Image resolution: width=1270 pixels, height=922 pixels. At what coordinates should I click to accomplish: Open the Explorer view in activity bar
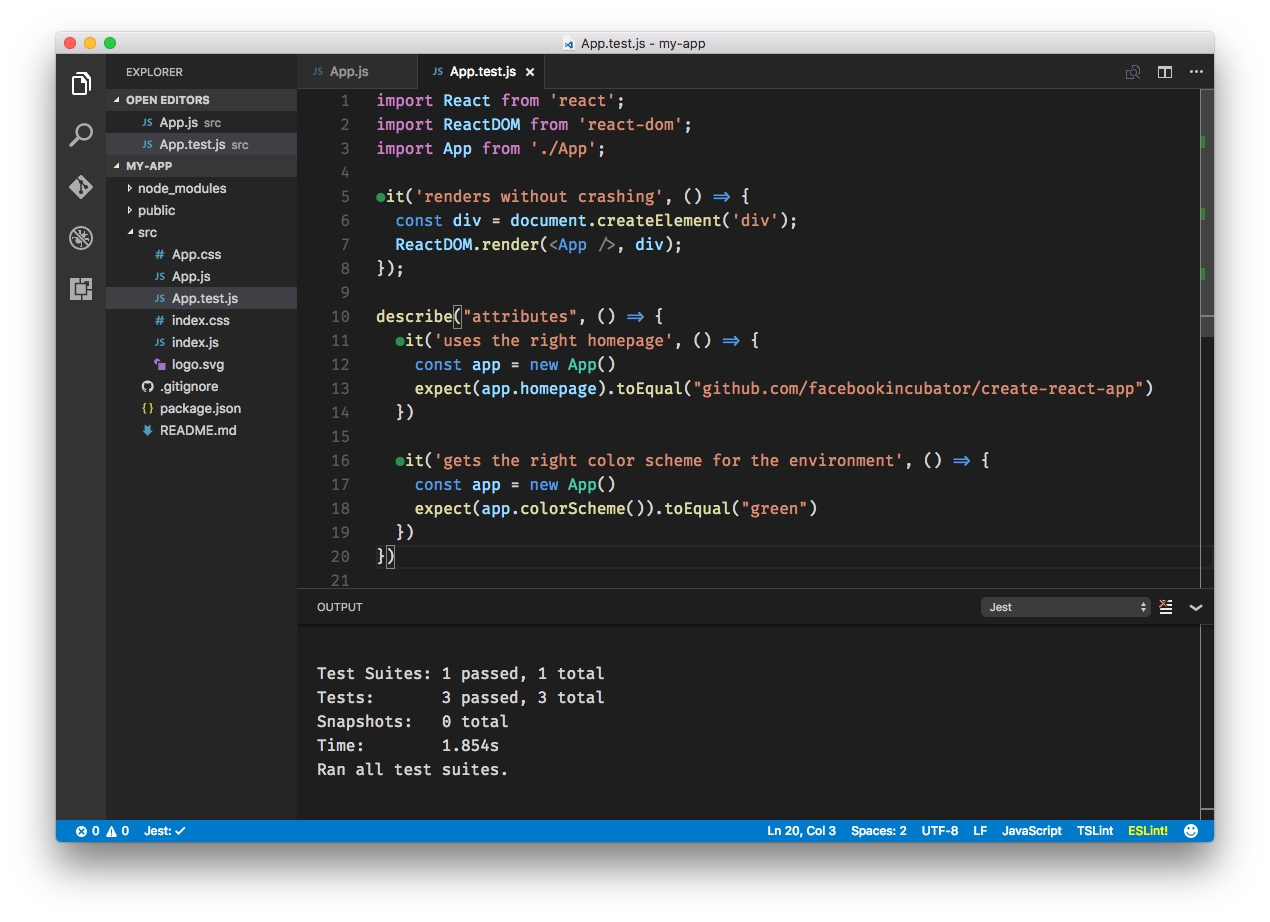81,84
